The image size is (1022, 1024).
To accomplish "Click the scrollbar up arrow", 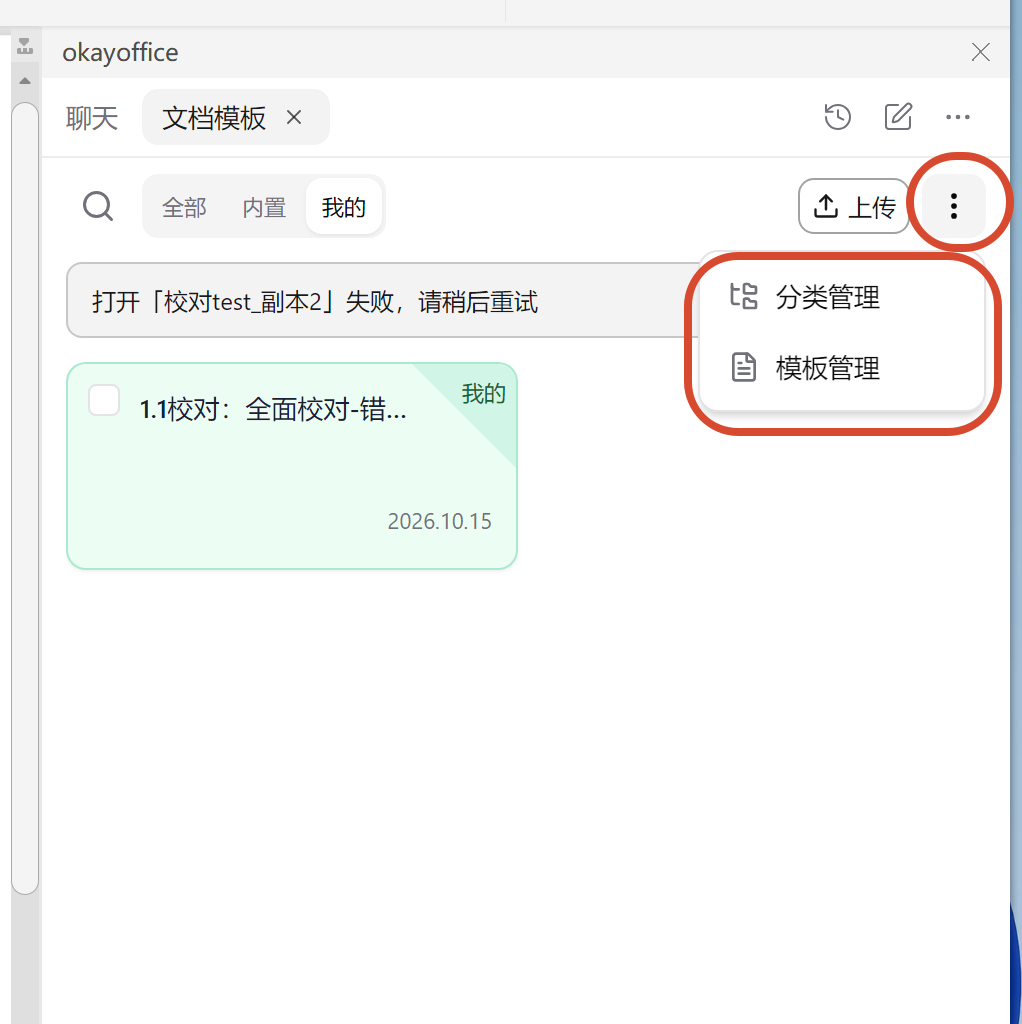I will click(x=25, y=81).
